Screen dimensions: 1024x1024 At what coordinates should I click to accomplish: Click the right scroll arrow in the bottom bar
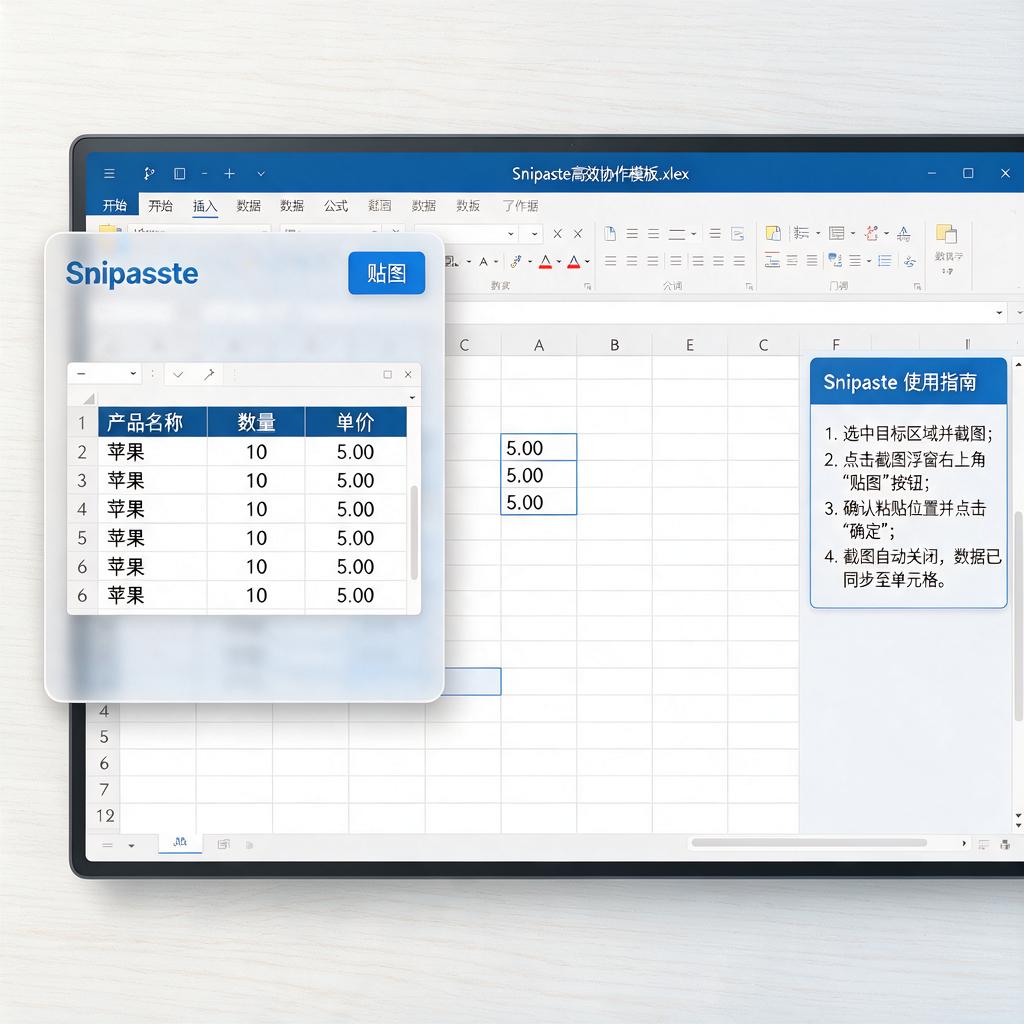964,844
